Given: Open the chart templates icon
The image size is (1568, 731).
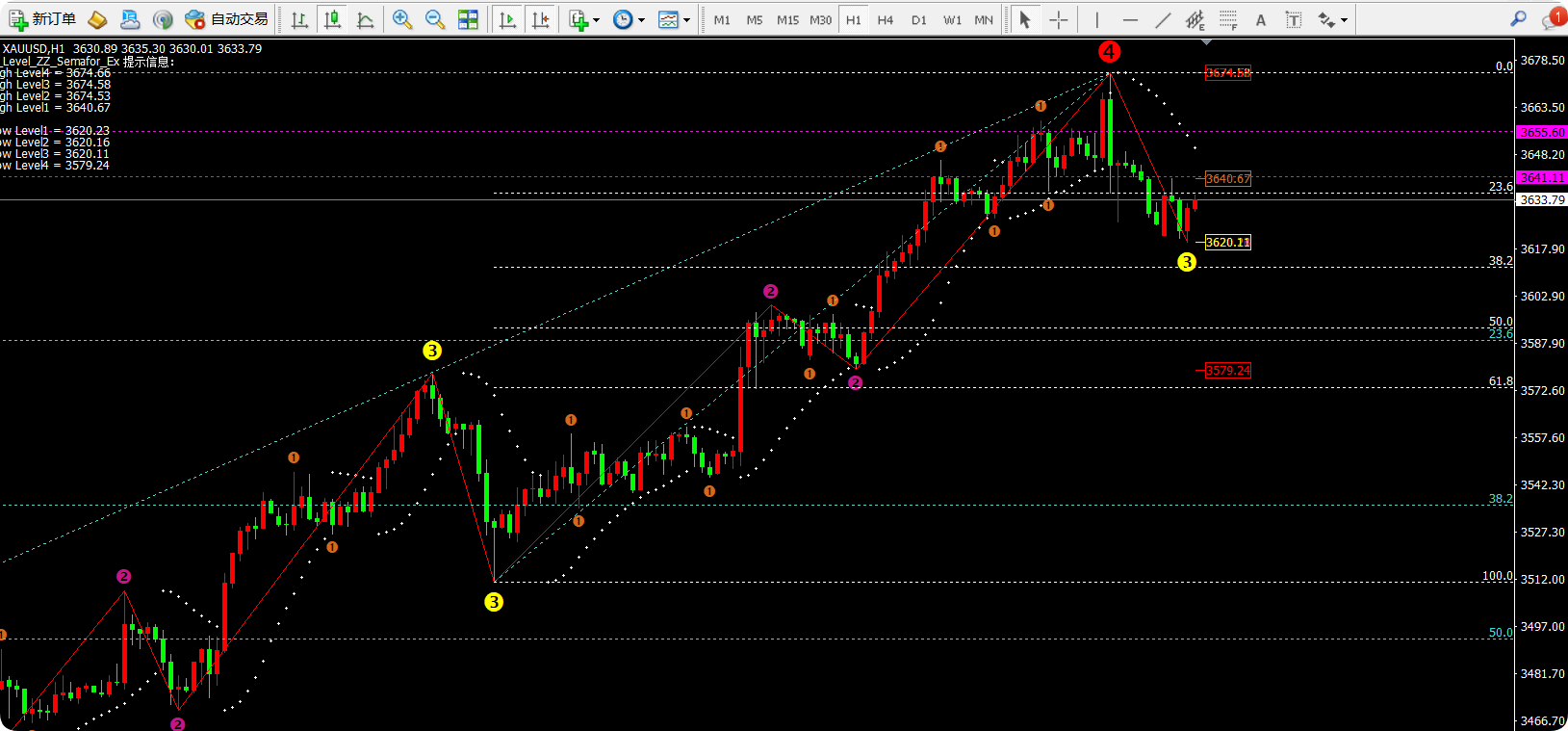Looking at the screenshot, I should (x=668, y=19).
